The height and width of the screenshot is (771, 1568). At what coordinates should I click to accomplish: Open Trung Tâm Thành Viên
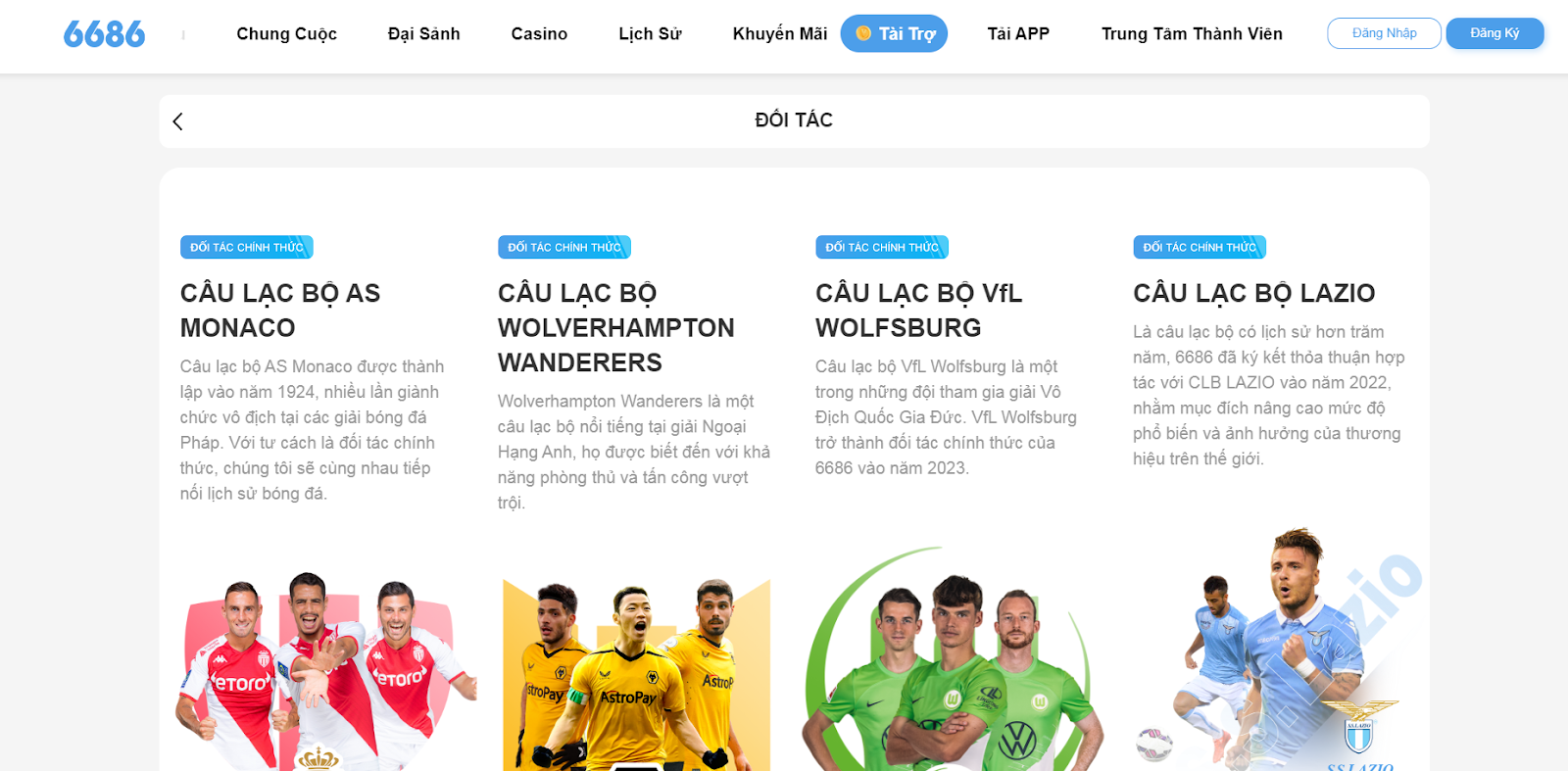[1192, 34]
